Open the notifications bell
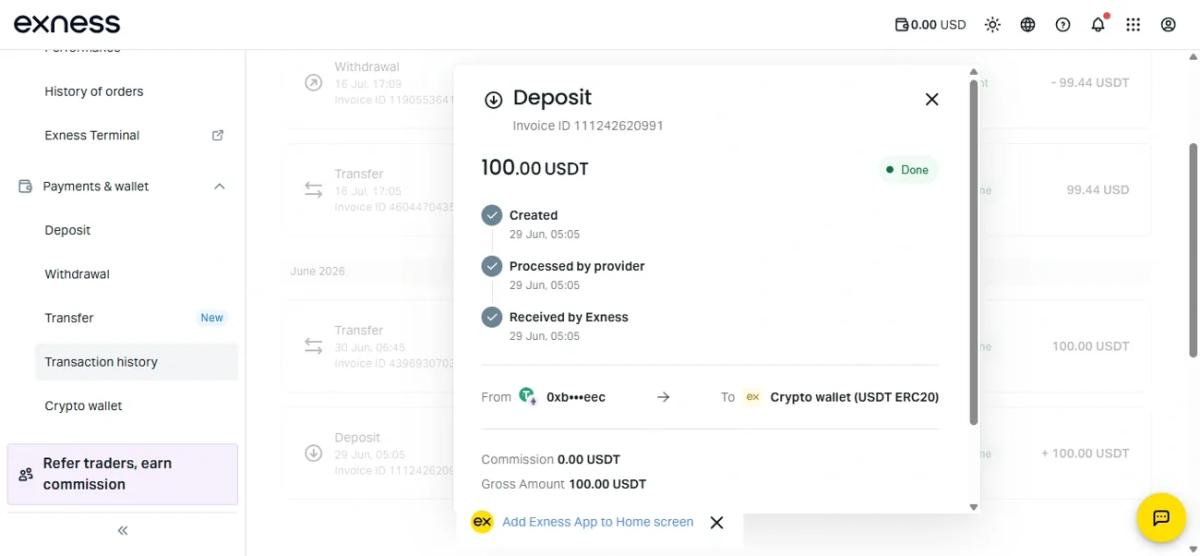 (x=1098, y=24)
